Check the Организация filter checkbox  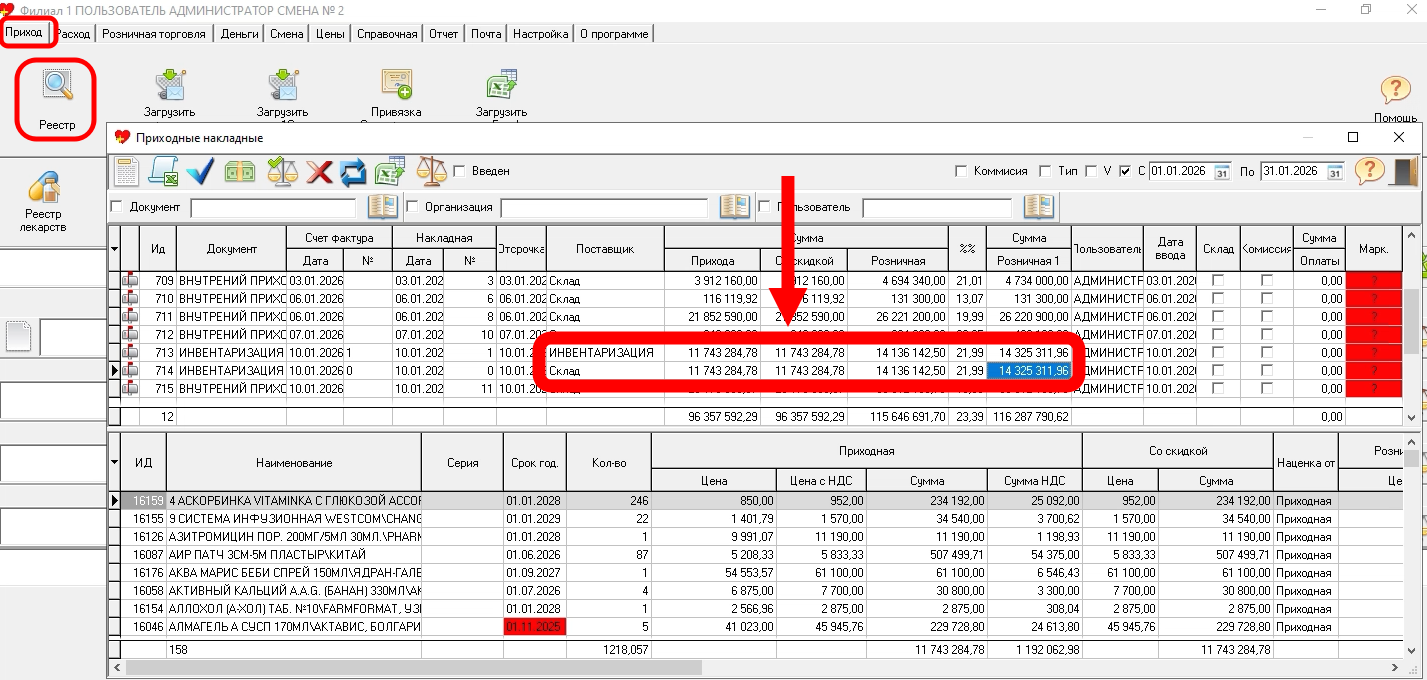412,207
